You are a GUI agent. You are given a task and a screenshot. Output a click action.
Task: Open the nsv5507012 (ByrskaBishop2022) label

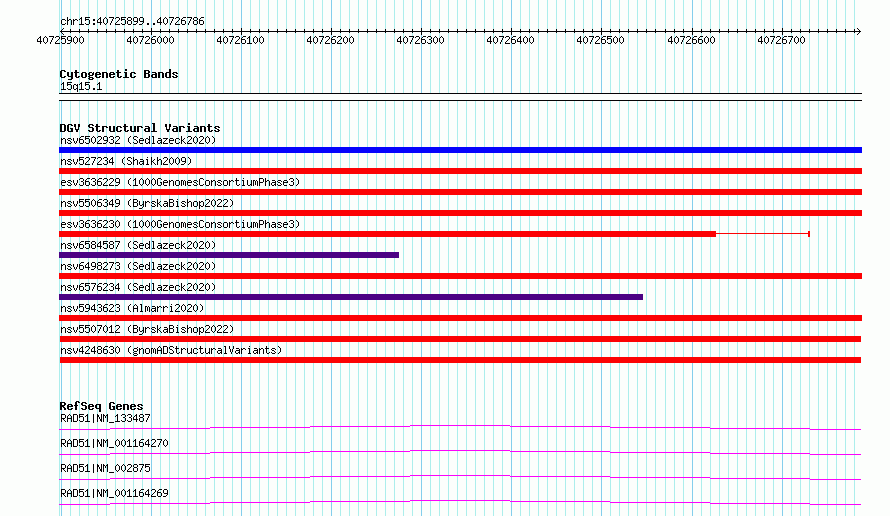pyautogui.click(x=147, y=329)
